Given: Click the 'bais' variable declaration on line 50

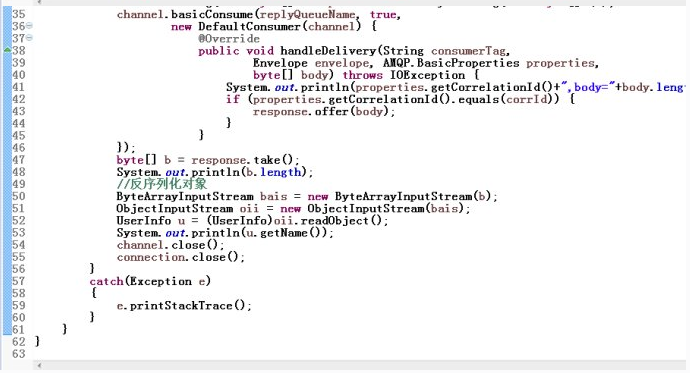Looking at the screenshot, I should [x=273, y=196].
